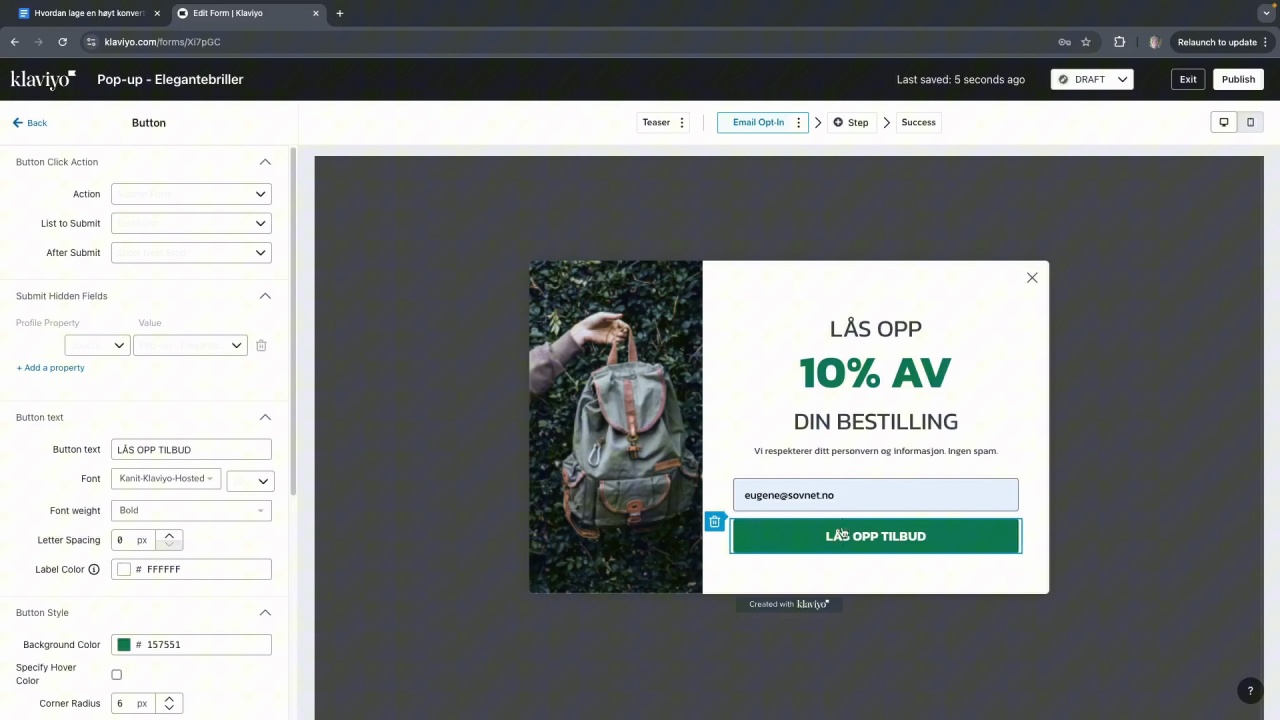
Task: Select the 10% AV heading text
Action: pyautogui.click(x=875, y=373)
